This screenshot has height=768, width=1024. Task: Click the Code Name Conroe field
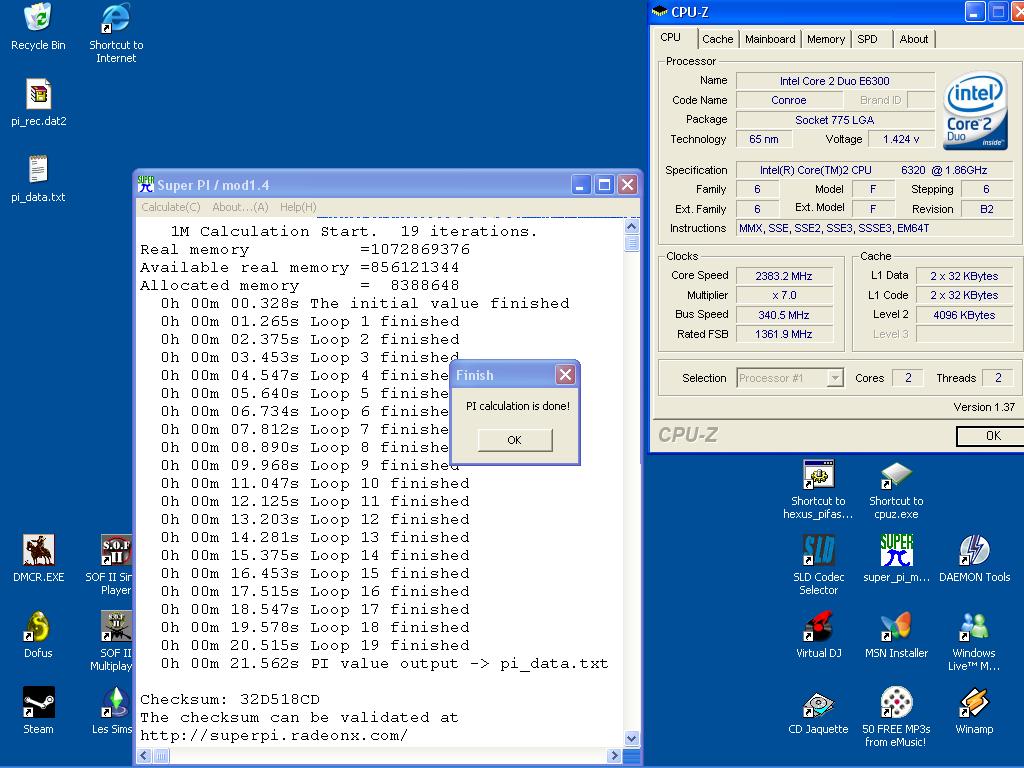(788, 100)
